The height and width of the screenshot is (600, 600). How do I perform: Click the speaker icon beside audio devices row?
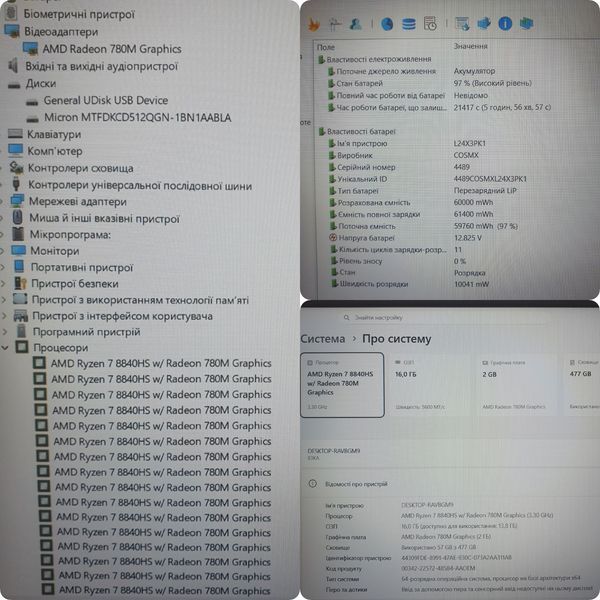(13, 66)
